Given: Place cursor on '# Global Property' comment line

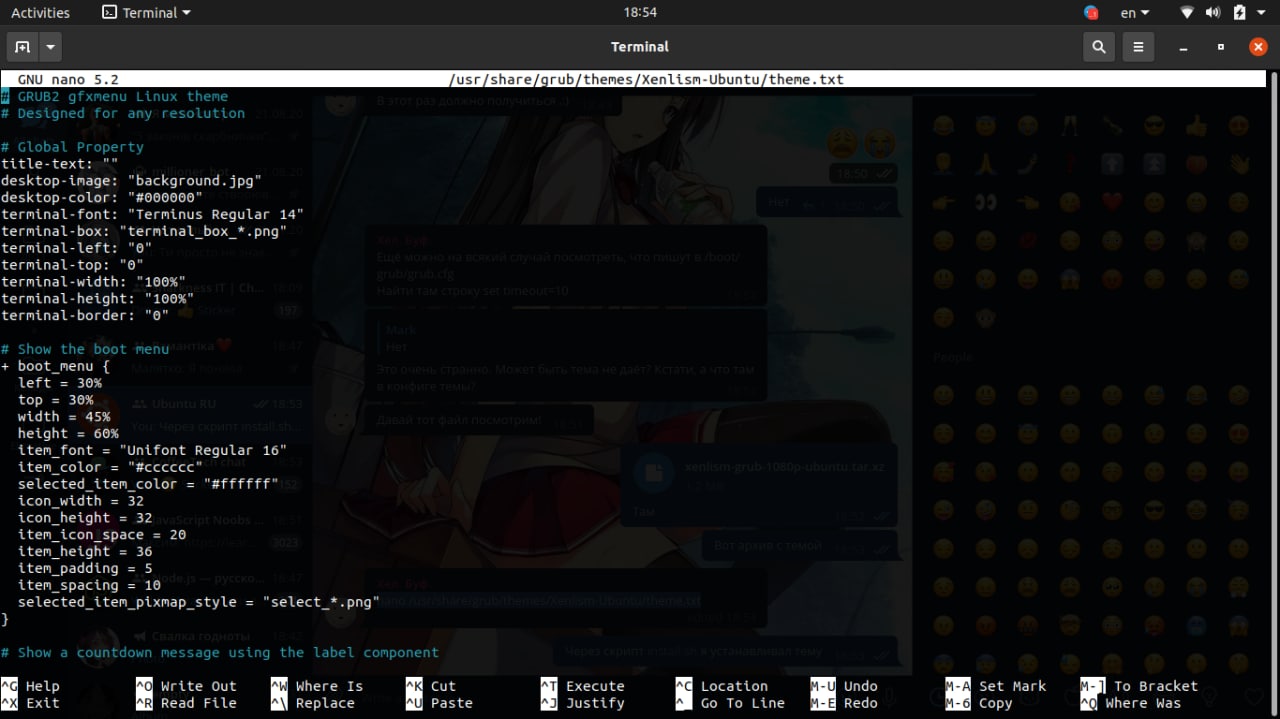Looking at the screenshot, I should 72,147.
